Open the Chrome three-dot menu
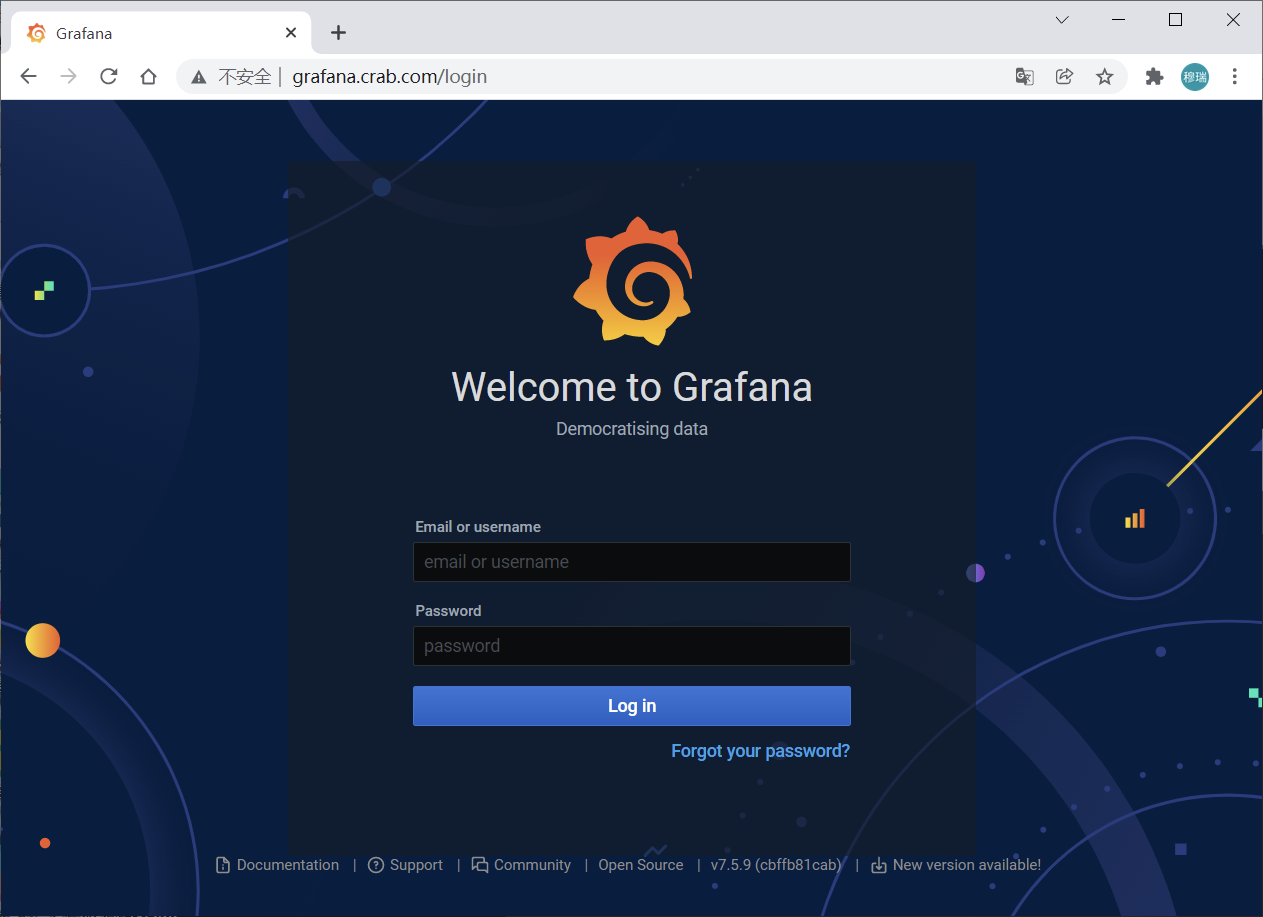Screen dimensions: 1263x917 [1235, 77]
